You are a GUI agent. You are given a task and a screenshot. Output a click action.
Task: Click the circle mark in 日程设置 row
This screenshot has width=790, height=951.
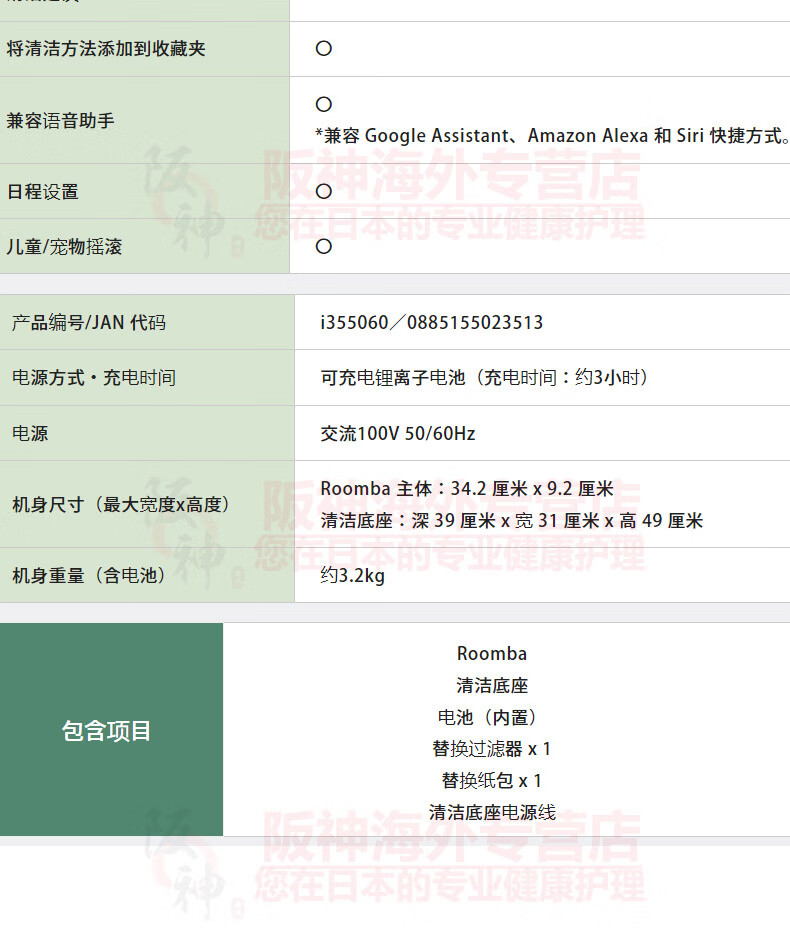tap(324, 192)
